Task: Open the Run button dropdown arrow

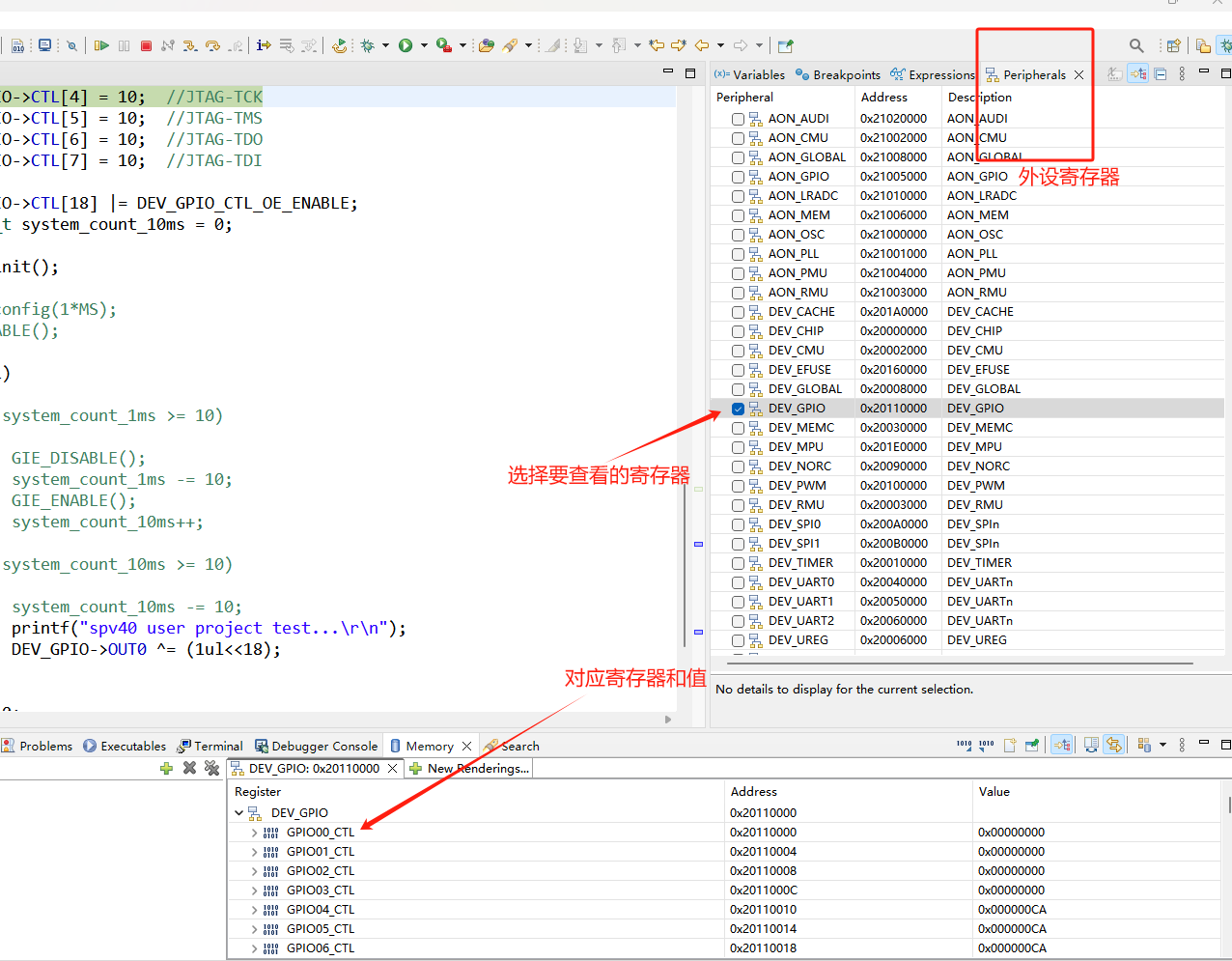Action: [424, 45]
